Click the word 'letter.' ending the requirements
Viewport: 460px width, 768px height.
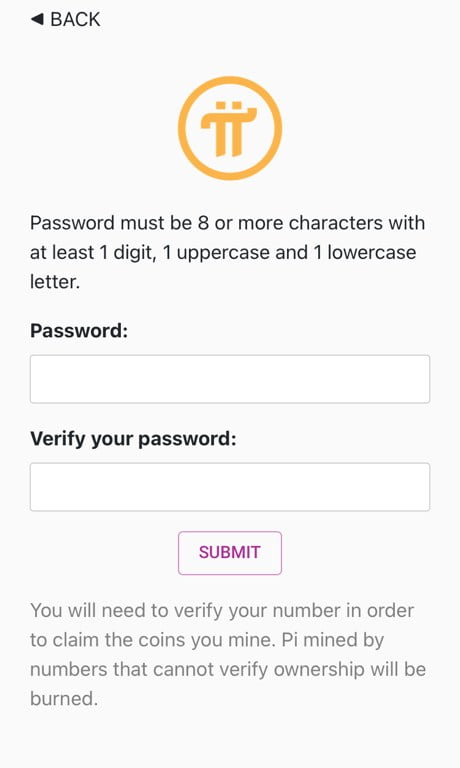pyautogui.click(x=54, y=282)
